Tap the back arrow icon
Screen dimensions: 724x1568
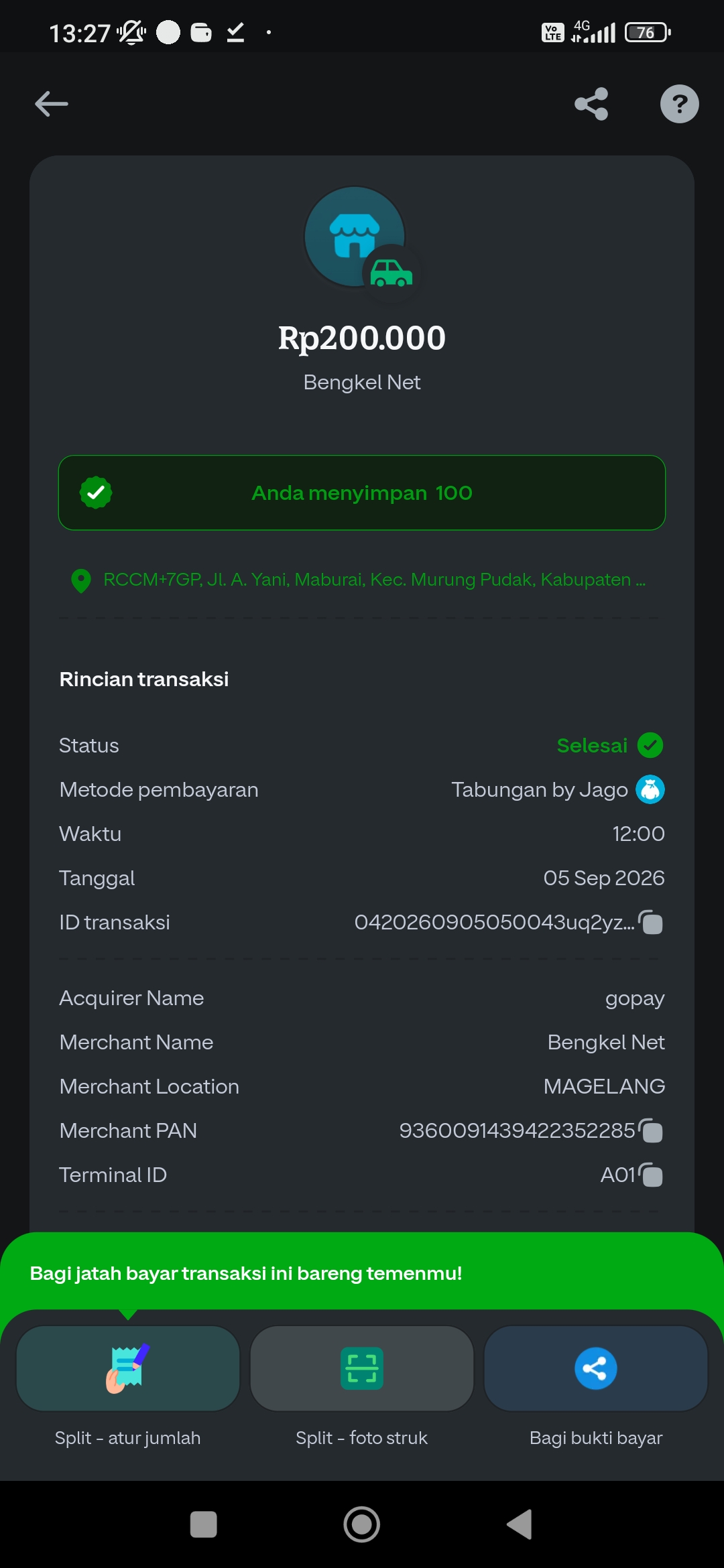(x=52, y=104)
